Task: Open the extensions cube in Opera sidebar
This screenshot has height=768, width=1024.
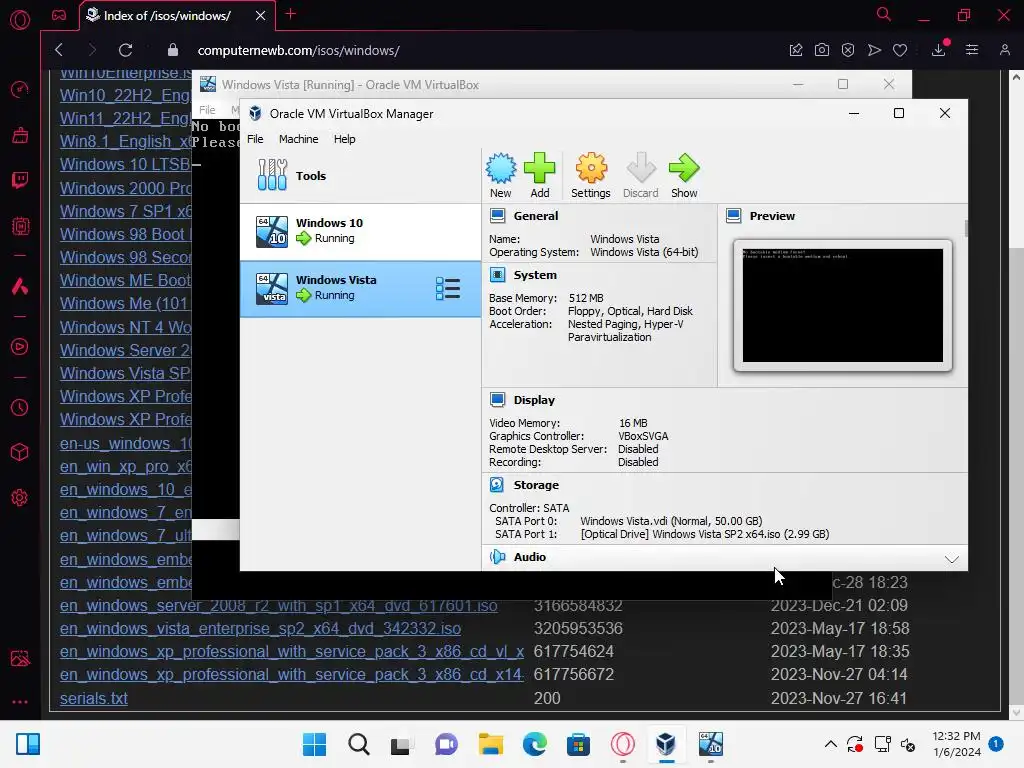Action: (20, 453)
